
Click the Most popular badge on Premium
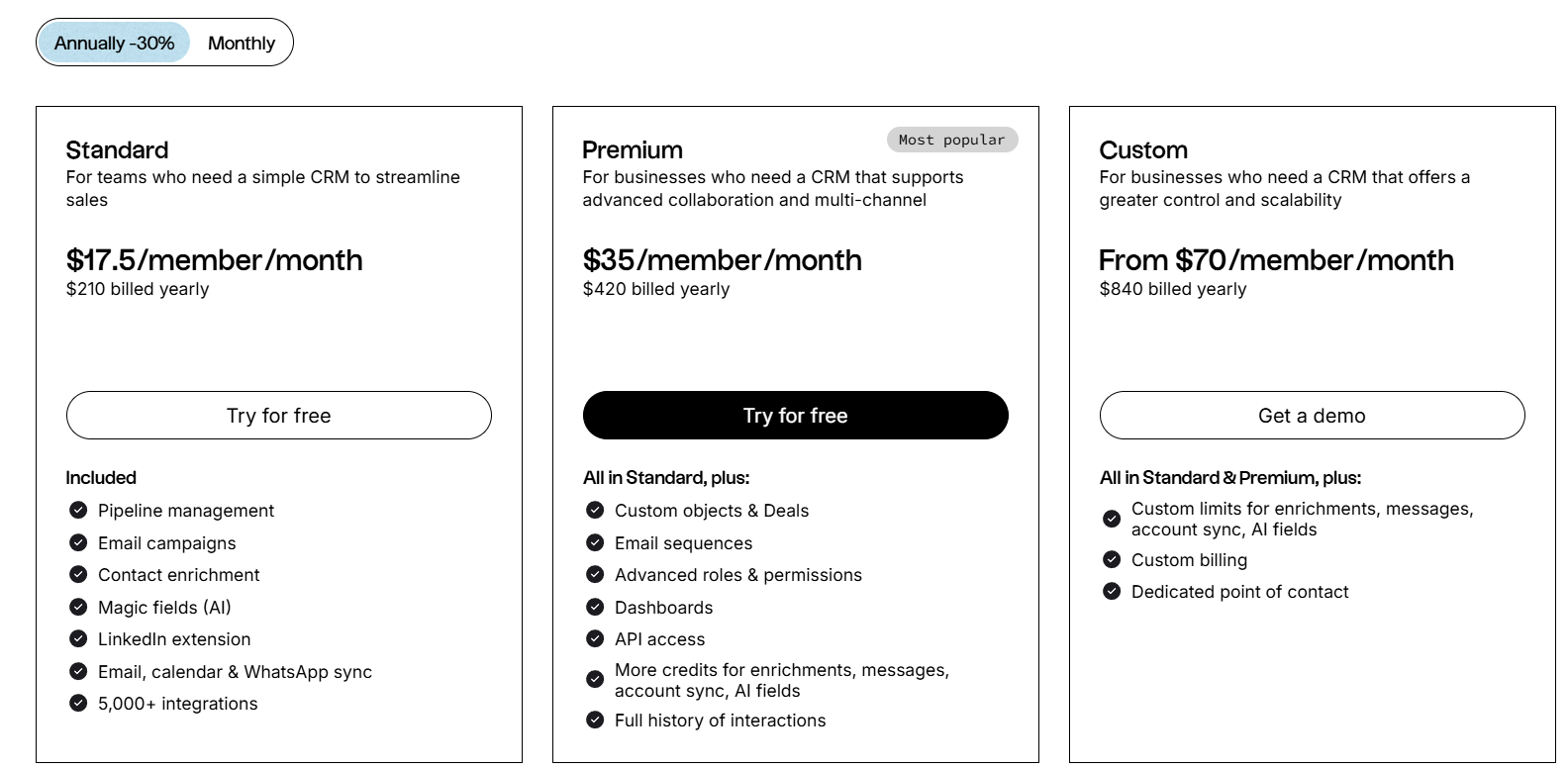pos(951,140)
